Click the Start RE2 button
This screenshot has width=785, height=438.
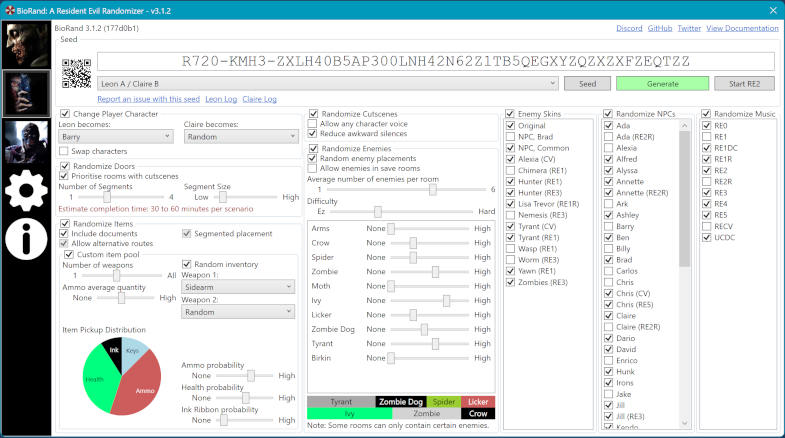point(746,84)
